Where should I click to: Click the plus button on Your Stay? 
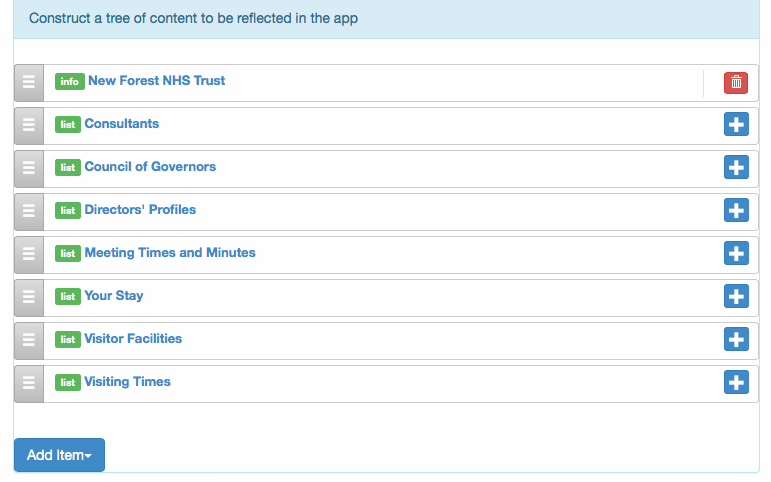(x=736, y=296)
